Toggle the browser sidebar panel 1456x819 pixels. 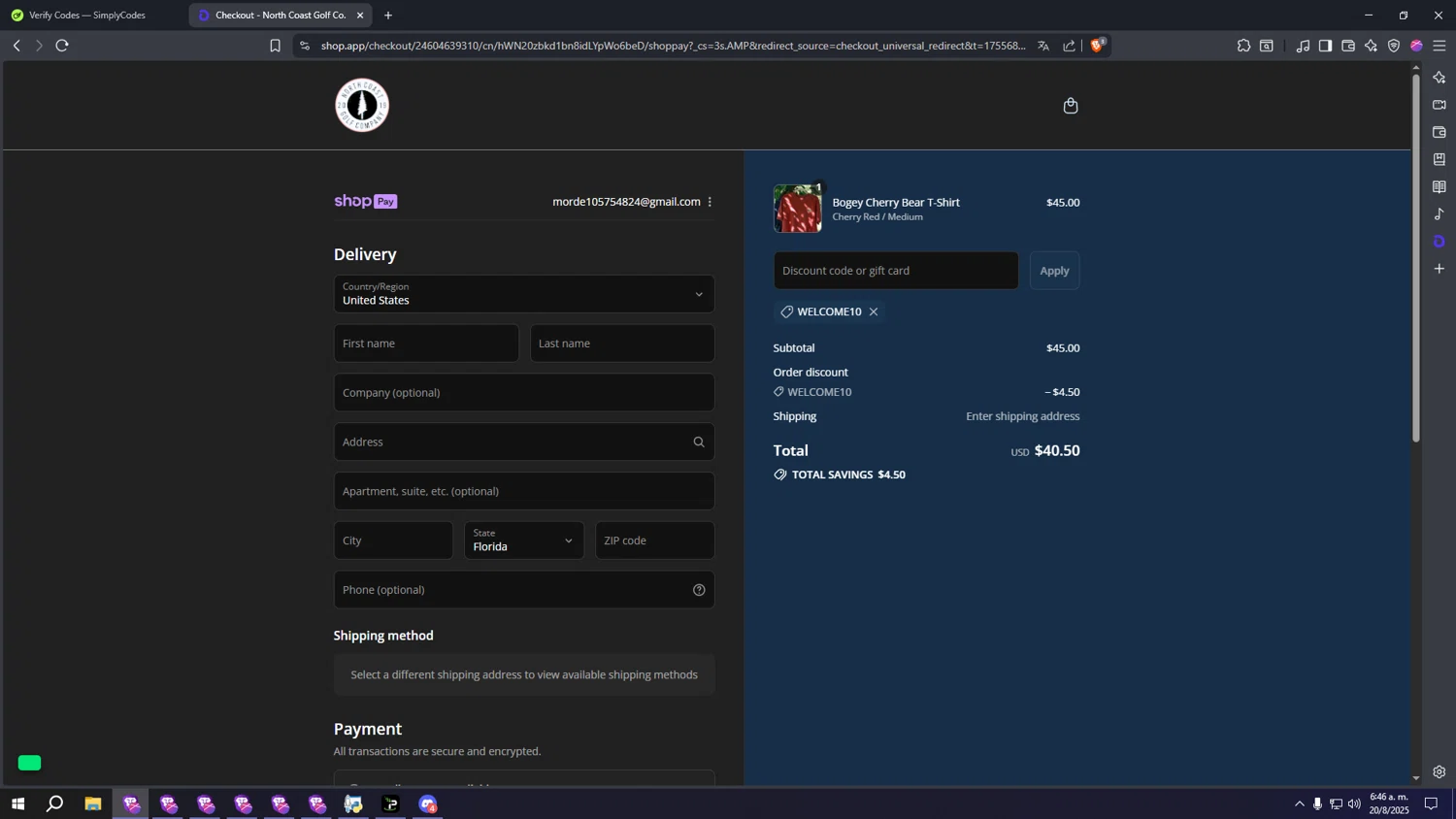tap(1325, 46)
